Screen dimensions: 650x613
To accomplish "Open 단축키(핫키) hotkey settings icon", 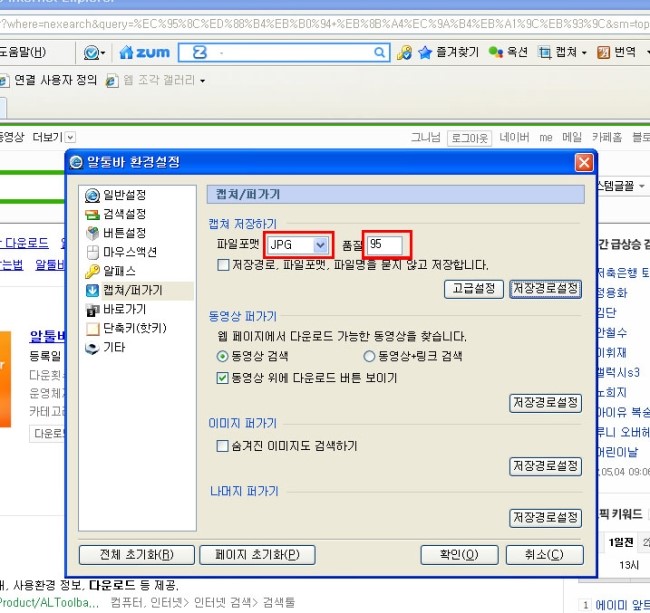I will [93, 329].
